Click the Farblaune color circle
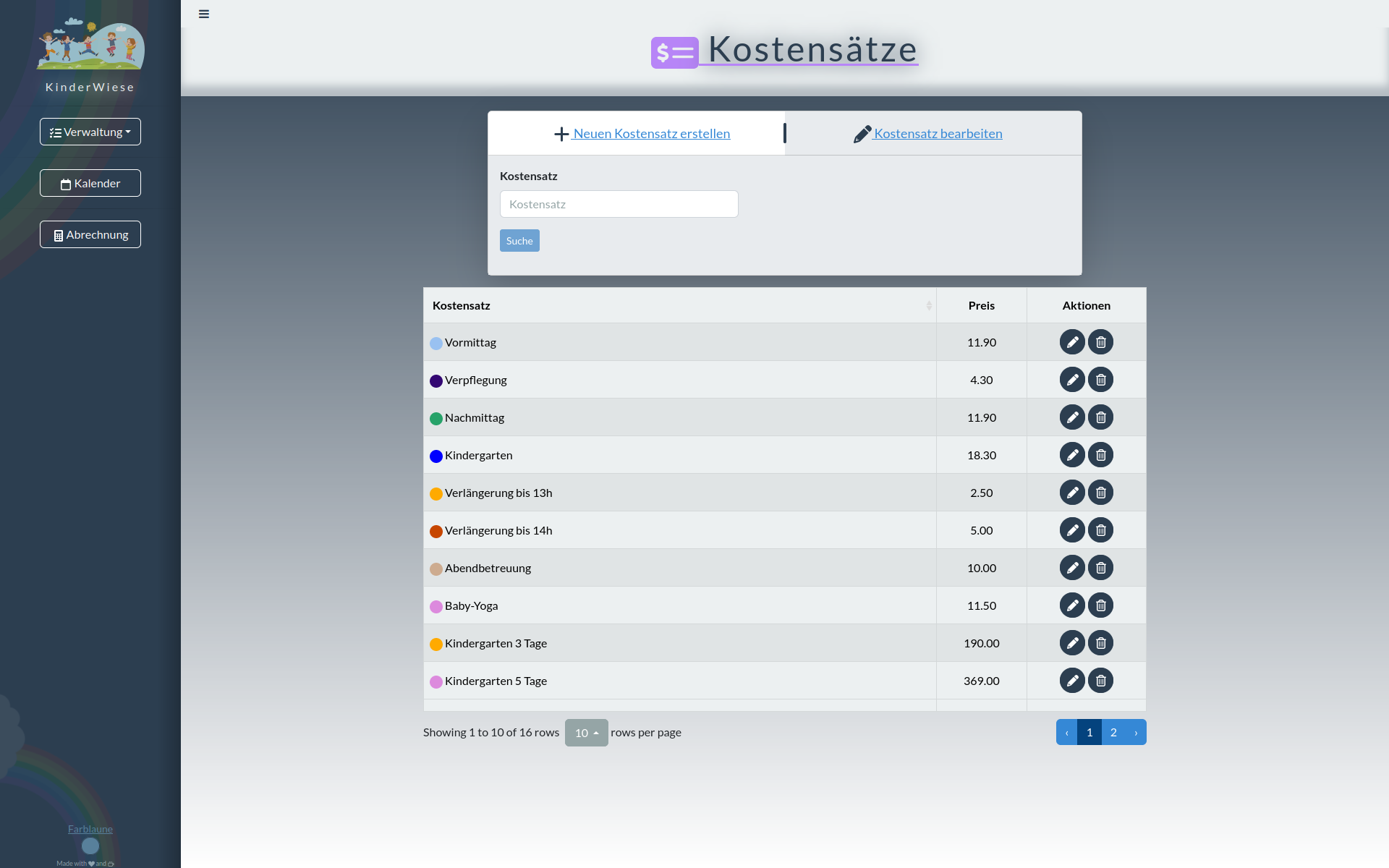Screen dimensions: 1389x868 (90, 846)
